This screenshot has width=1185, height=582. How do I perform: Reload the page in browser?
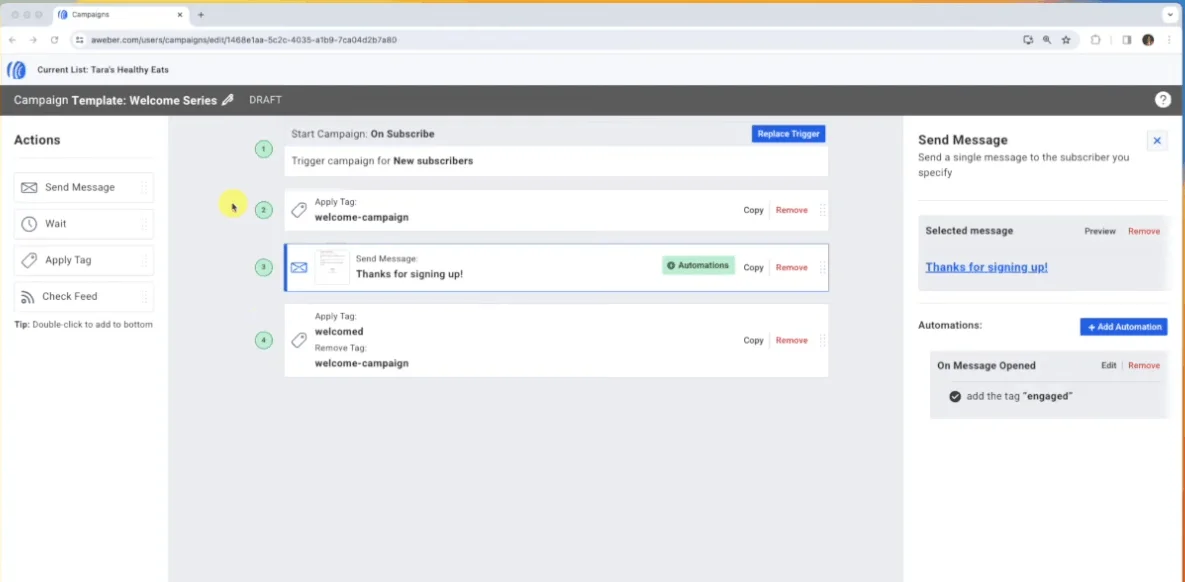54,40
